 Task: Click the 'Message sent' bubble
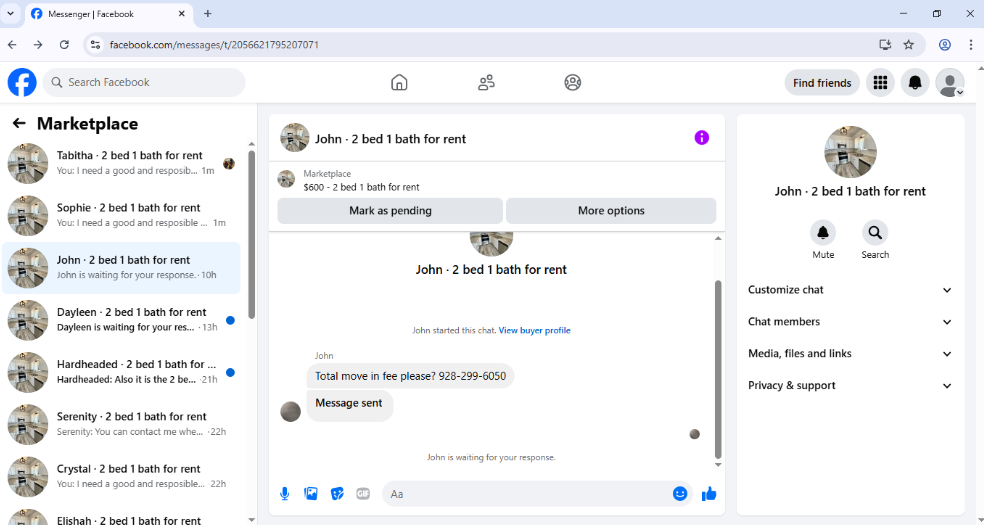pos(350,405)
